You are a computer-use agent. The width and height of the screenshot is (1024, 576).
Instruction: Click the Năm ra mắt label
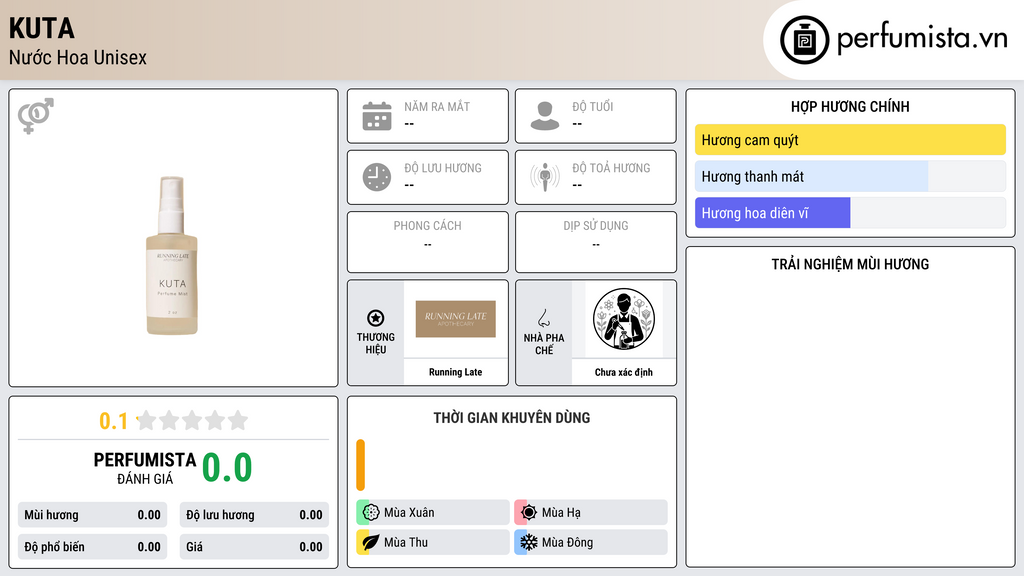pos(437,106)
